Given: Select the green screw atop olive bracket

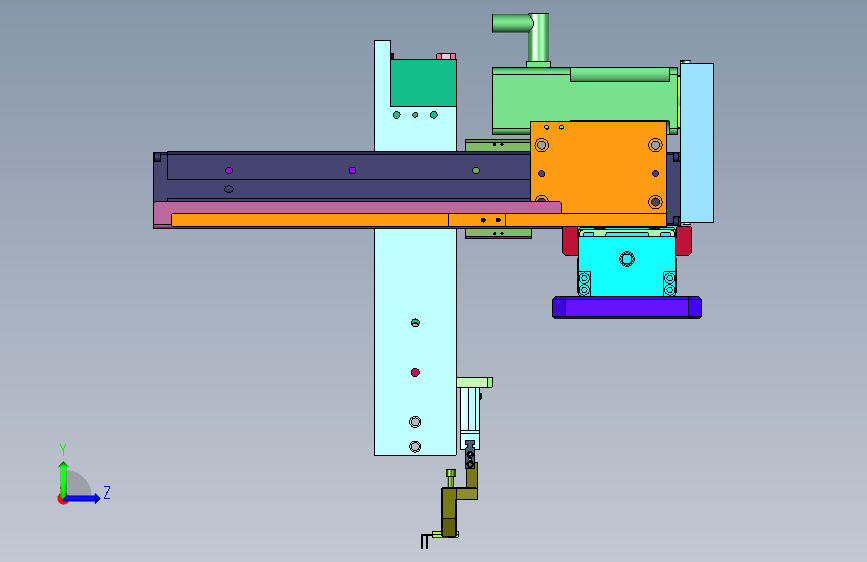Looking at the screenshot, I should [x=451, y=478].
